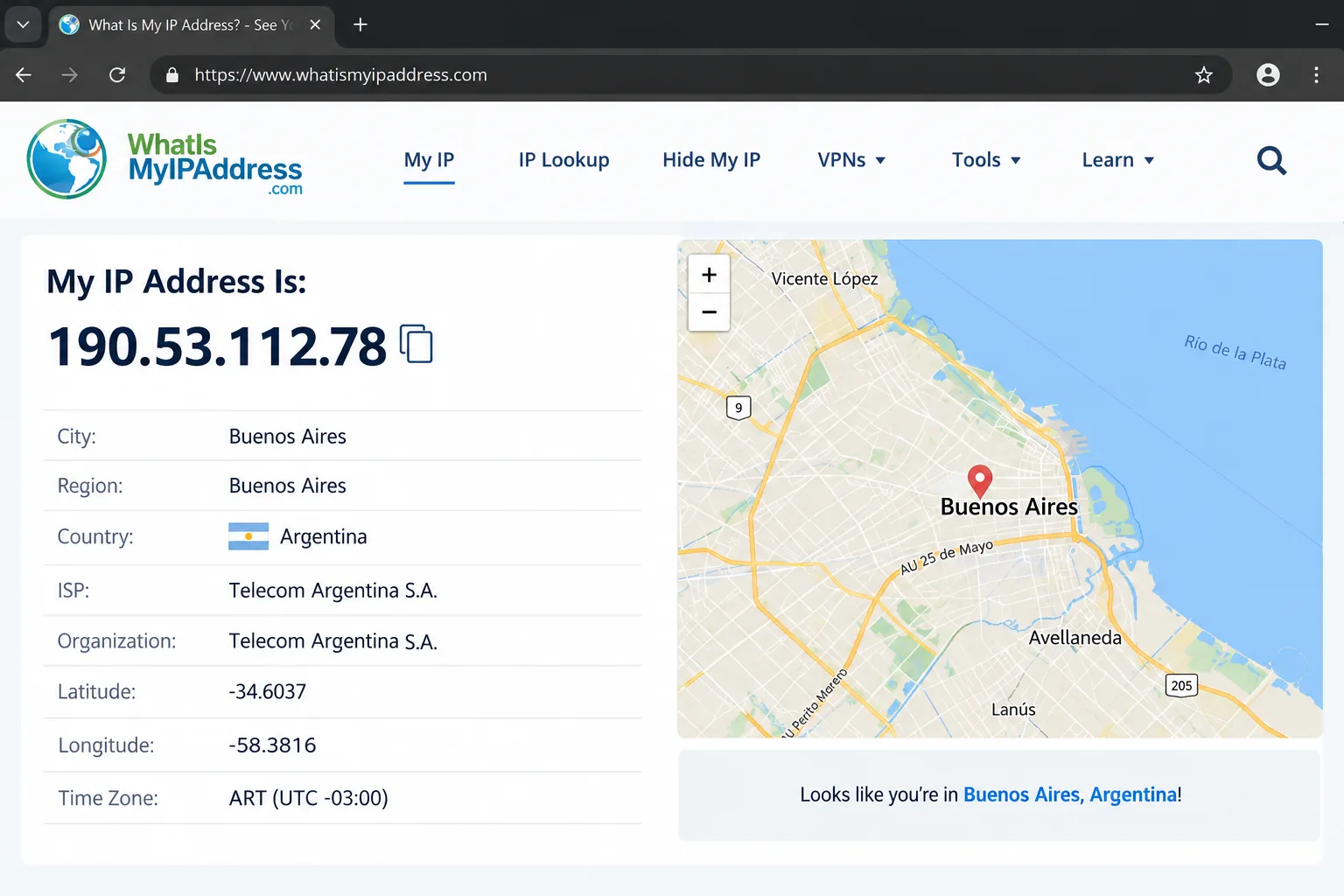Screen dimensions: 1344x896
Task: Expand the VPNs dropdown menu
Action: tap(851, 160)
